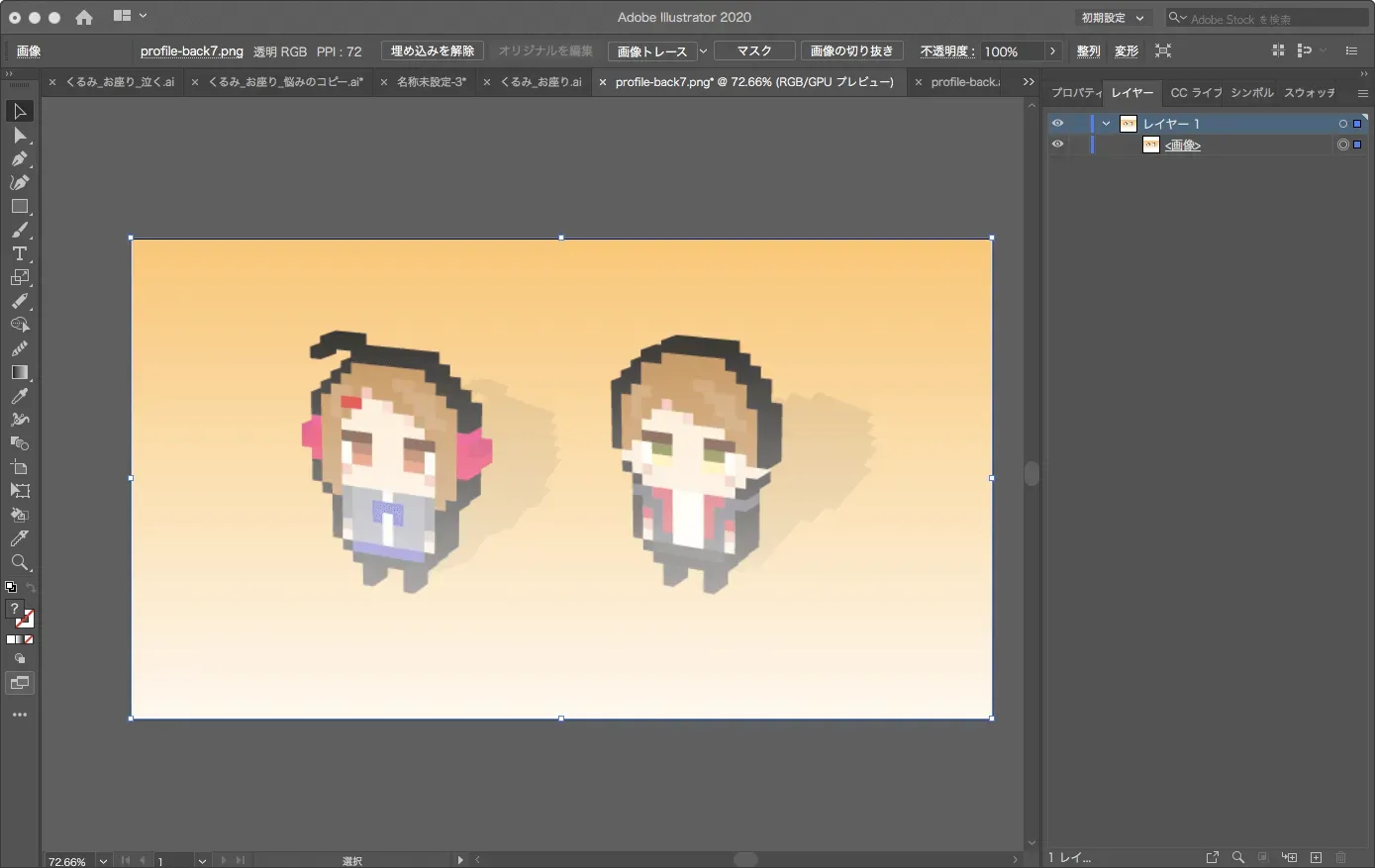
Task: Select the Slice tool
Action: pyautogui.click(x=19, y=538)
